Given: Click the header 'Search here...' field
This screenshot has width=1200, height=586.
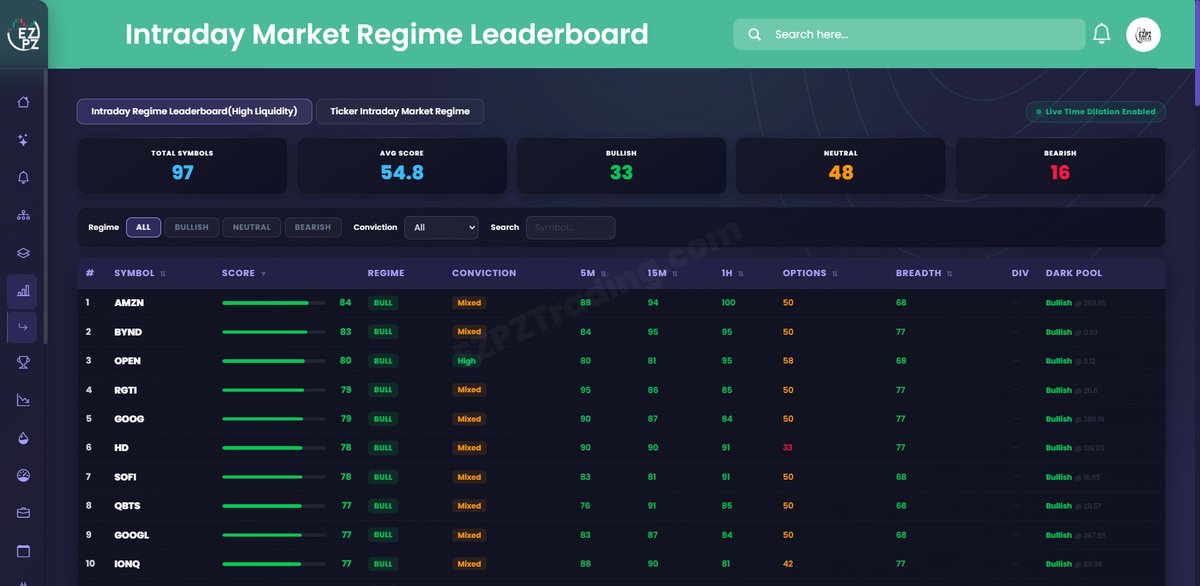Looking at the screenshot, I should click(x=909, y=34).
